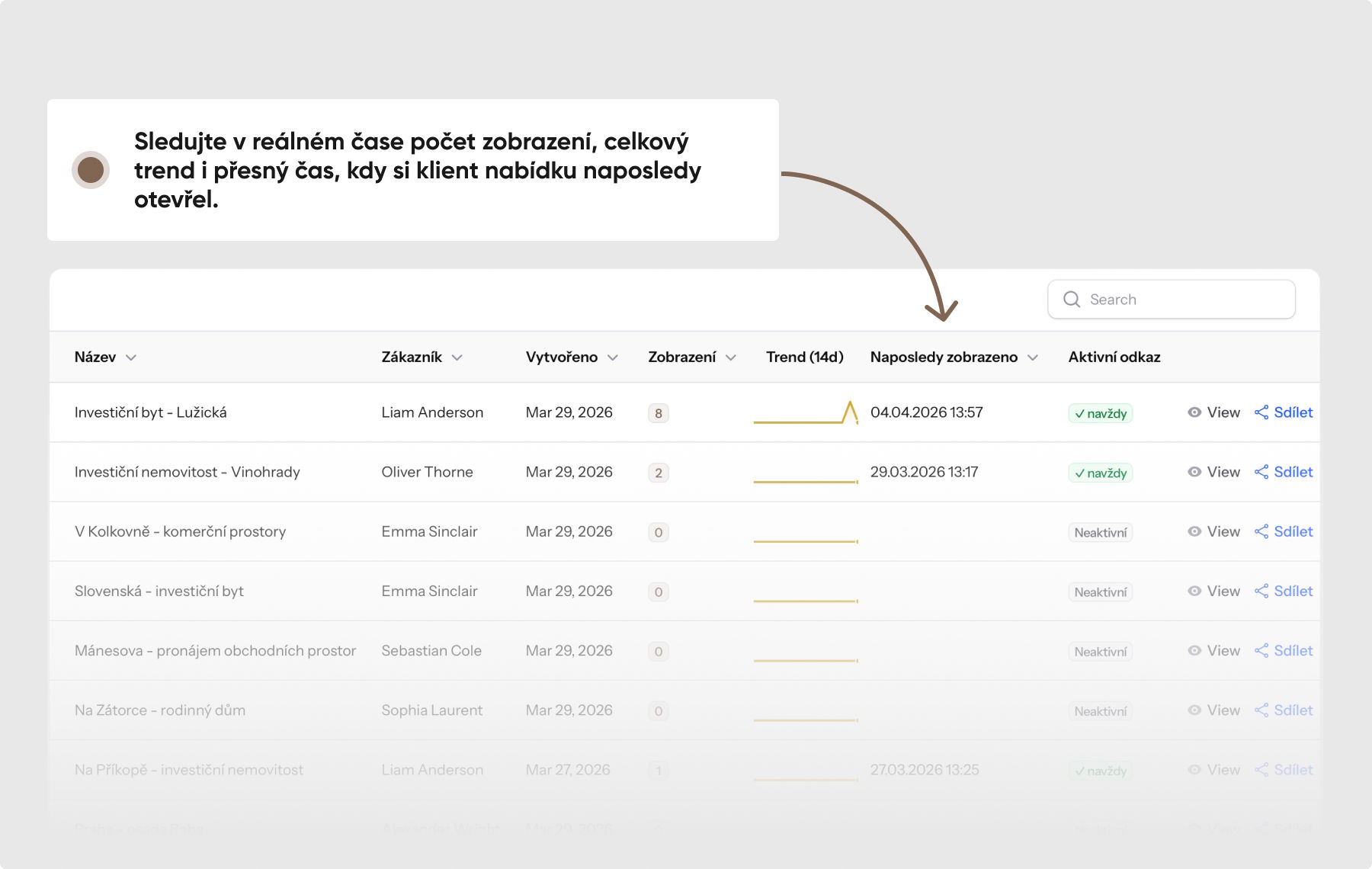Click eye icon in Na Zátorce row
1372x869 pixels.
1194,710
